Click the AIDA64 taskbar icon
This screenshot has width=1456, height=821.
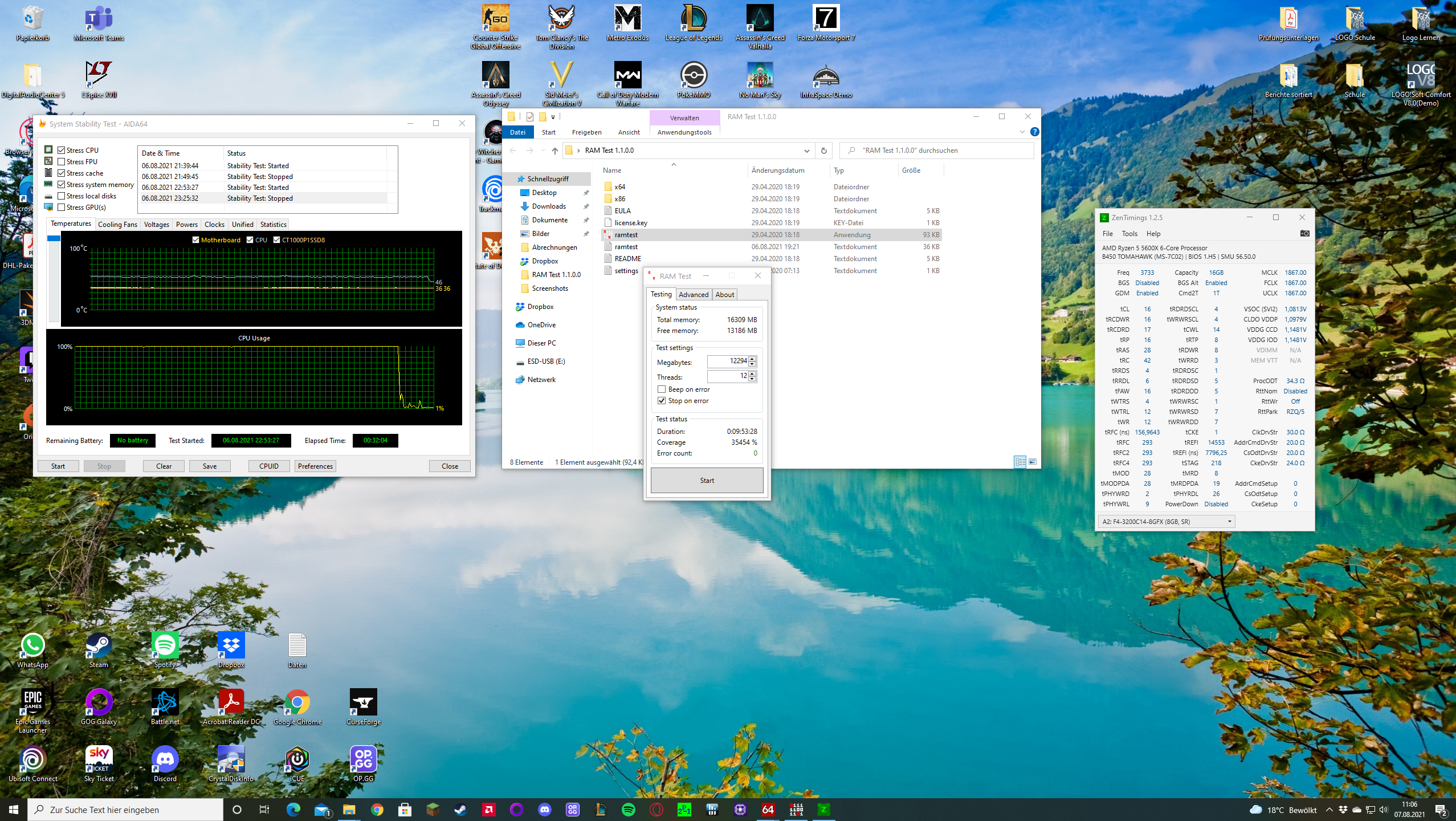(768, 810)
